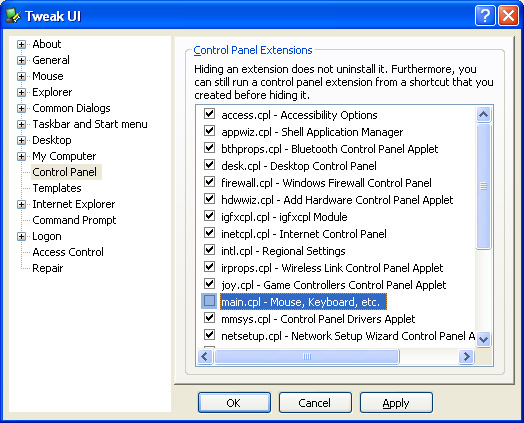Click the Tweak UI title bar icon
This screenshot has width=524, height=423.
(13, 16)
